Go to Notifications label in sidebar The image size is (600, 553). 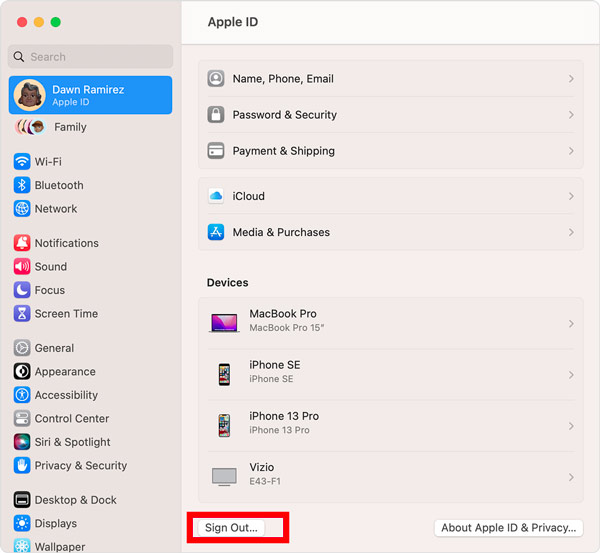click(x=67, y=243)
